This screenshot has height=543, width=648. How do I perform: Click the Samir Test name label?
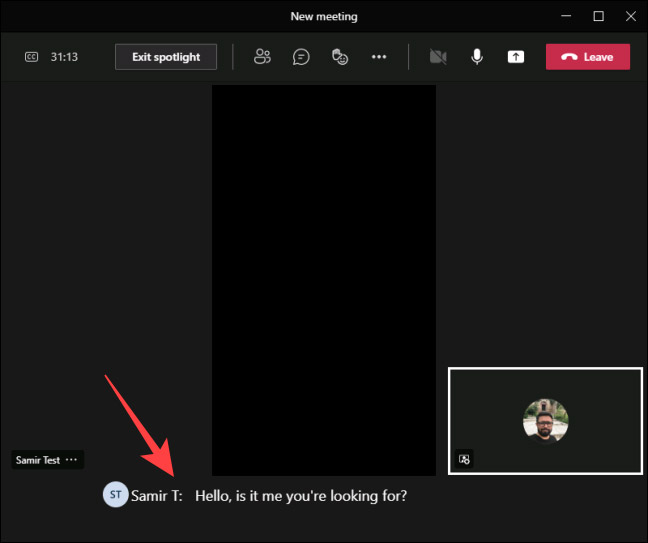pyautogui.click(x=38, y=460)
